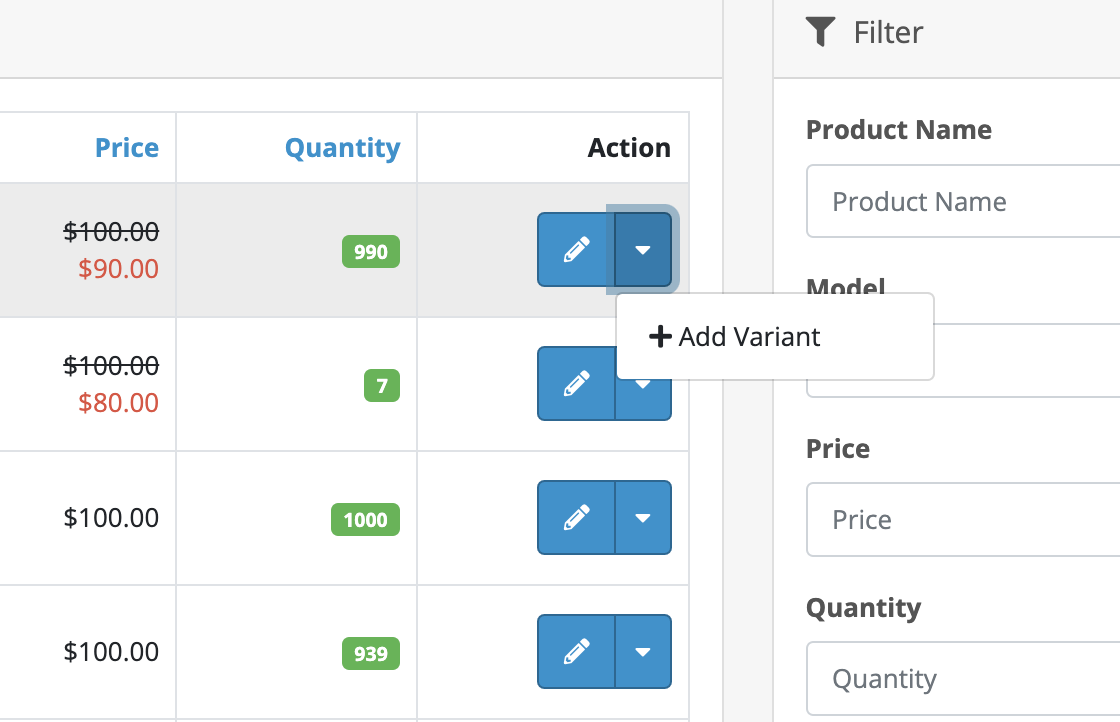Click struck-through $100.00 above $90.00
The height and width of the screenshot is (722, 1120).
111,231
